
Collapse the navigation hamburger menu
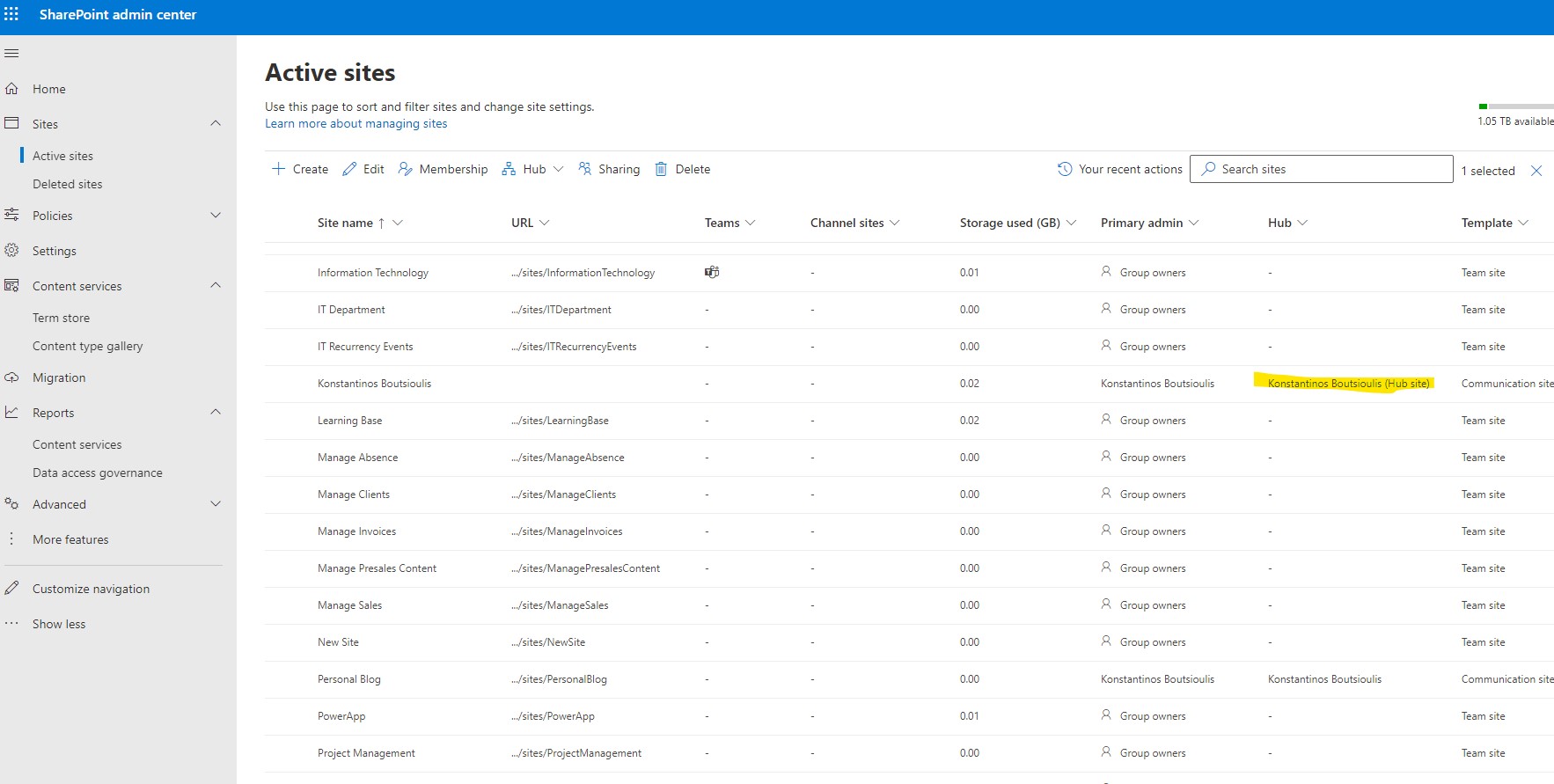(11, 54)
